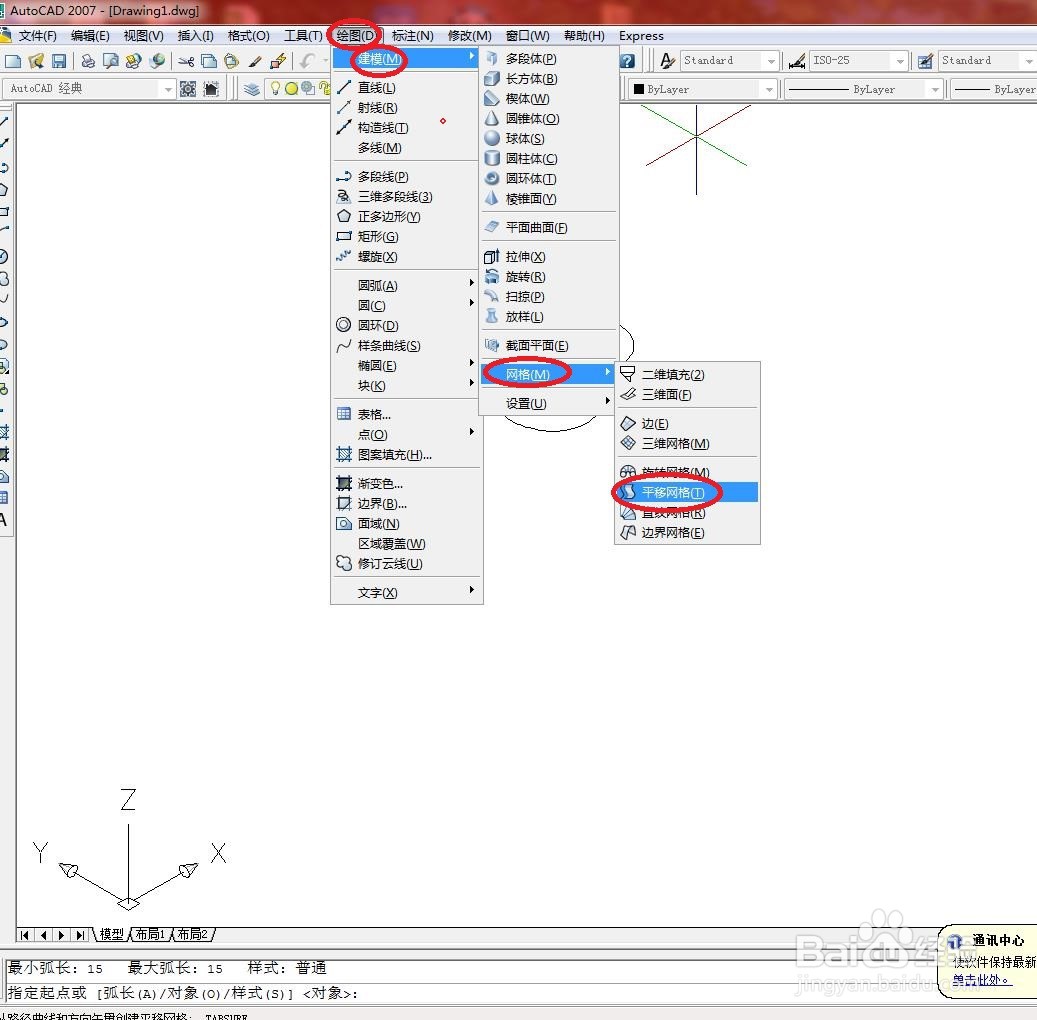Choose 拉伸 extrude from modeling submenu
This screenshot has width=1037, height=1020.
[548, 257]
